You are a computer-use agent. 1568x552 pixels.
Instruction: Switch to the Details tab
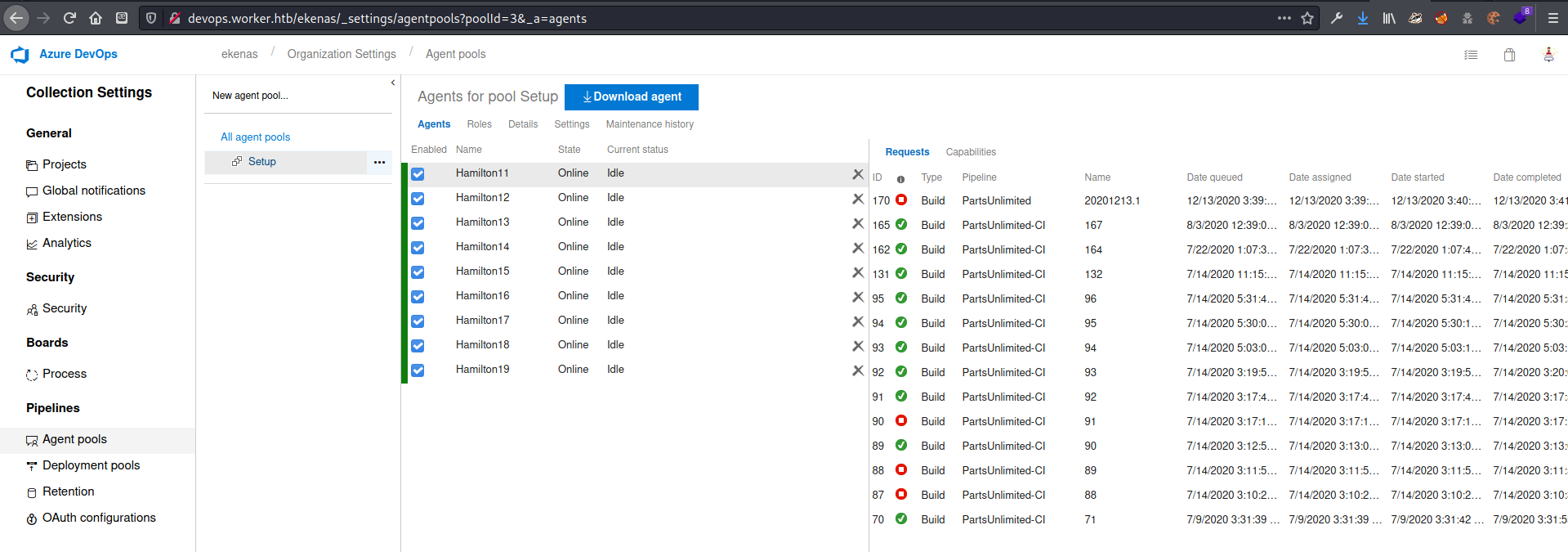(x=523, y=124)
